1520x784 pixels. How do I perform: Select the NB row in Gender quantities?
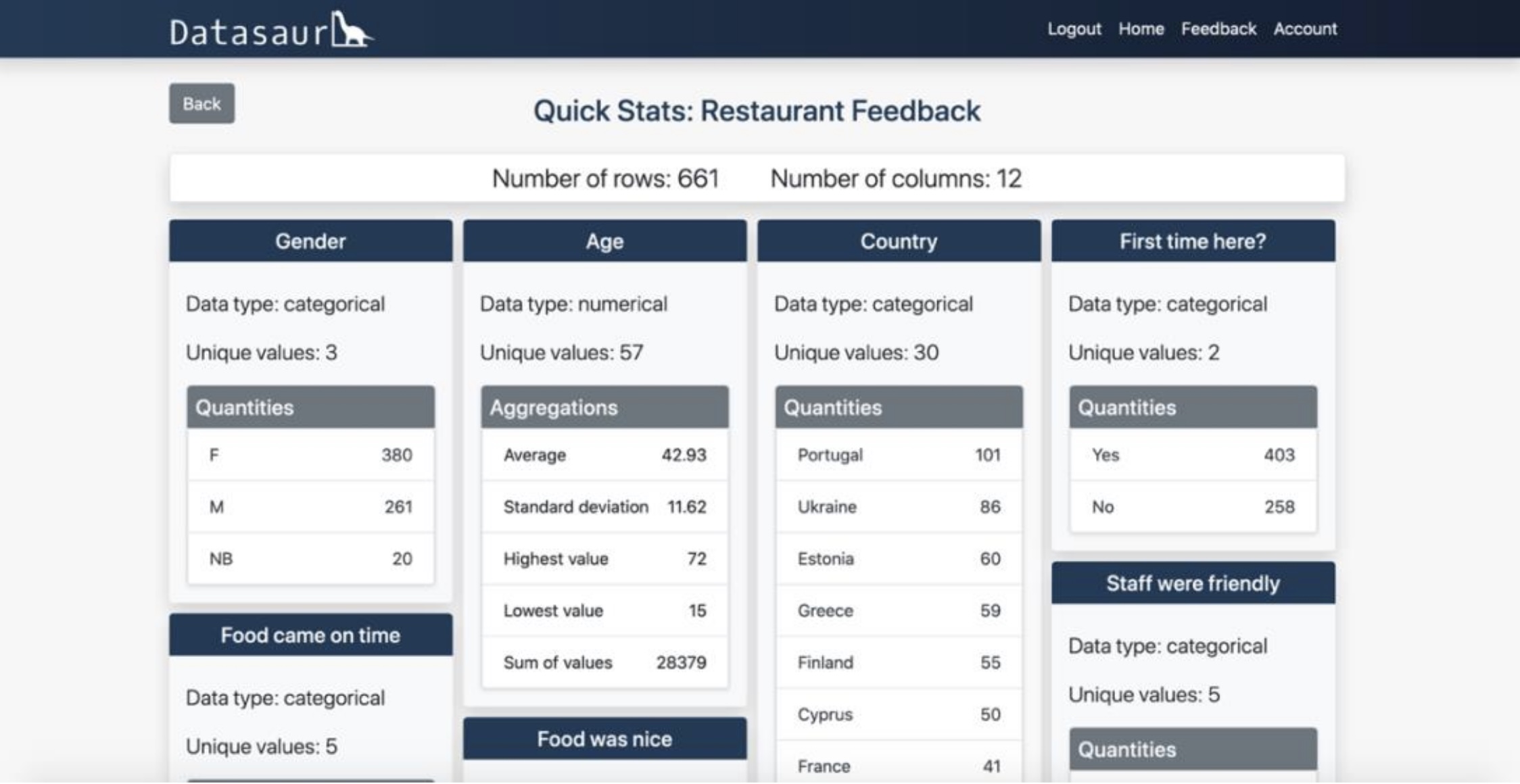tap(310, 559)
